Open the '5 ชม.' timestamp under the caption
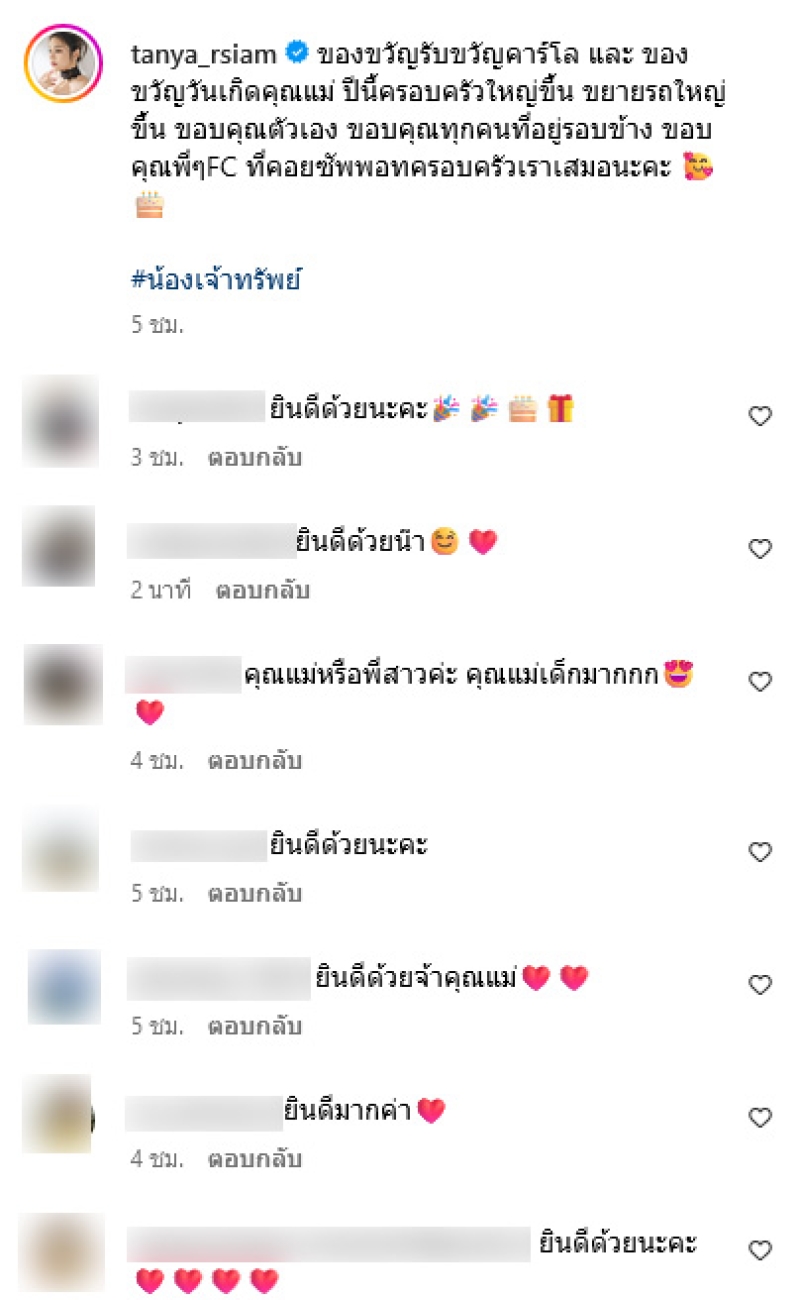The image size is (800, 1300). coord(157,325)
